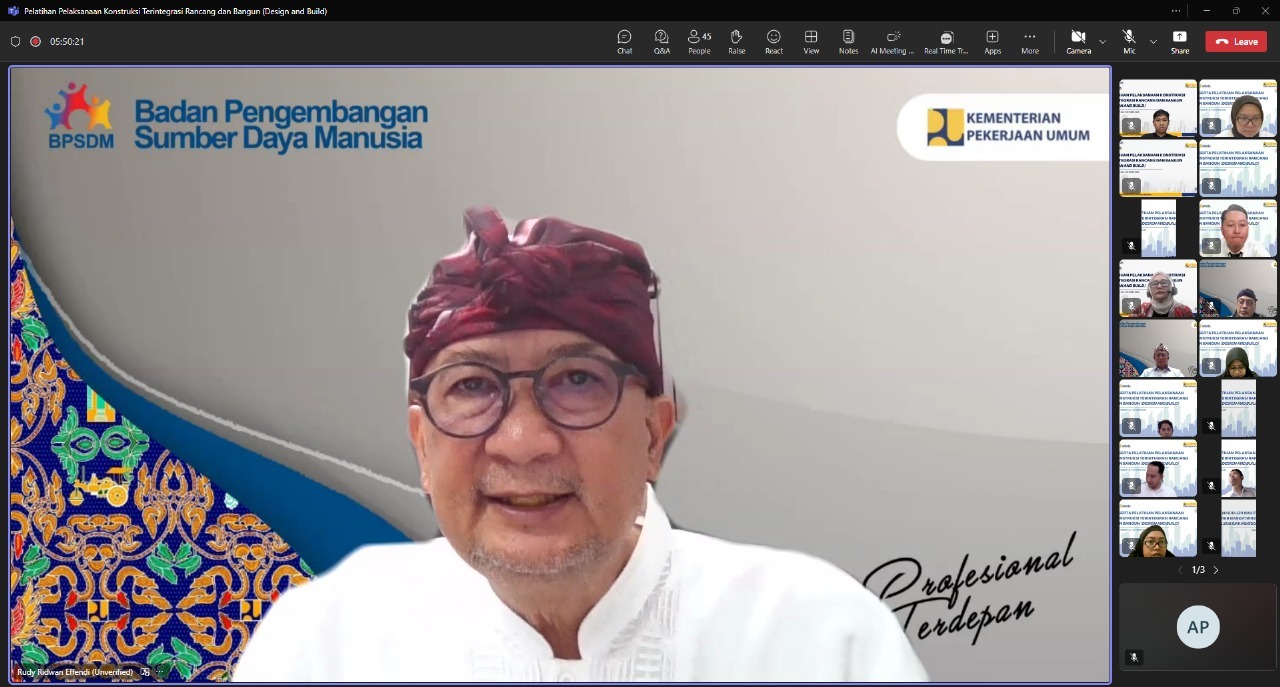This screenshot has height=687, width=1280.
Task: Open the View layout menu
Action: [811, 41]
